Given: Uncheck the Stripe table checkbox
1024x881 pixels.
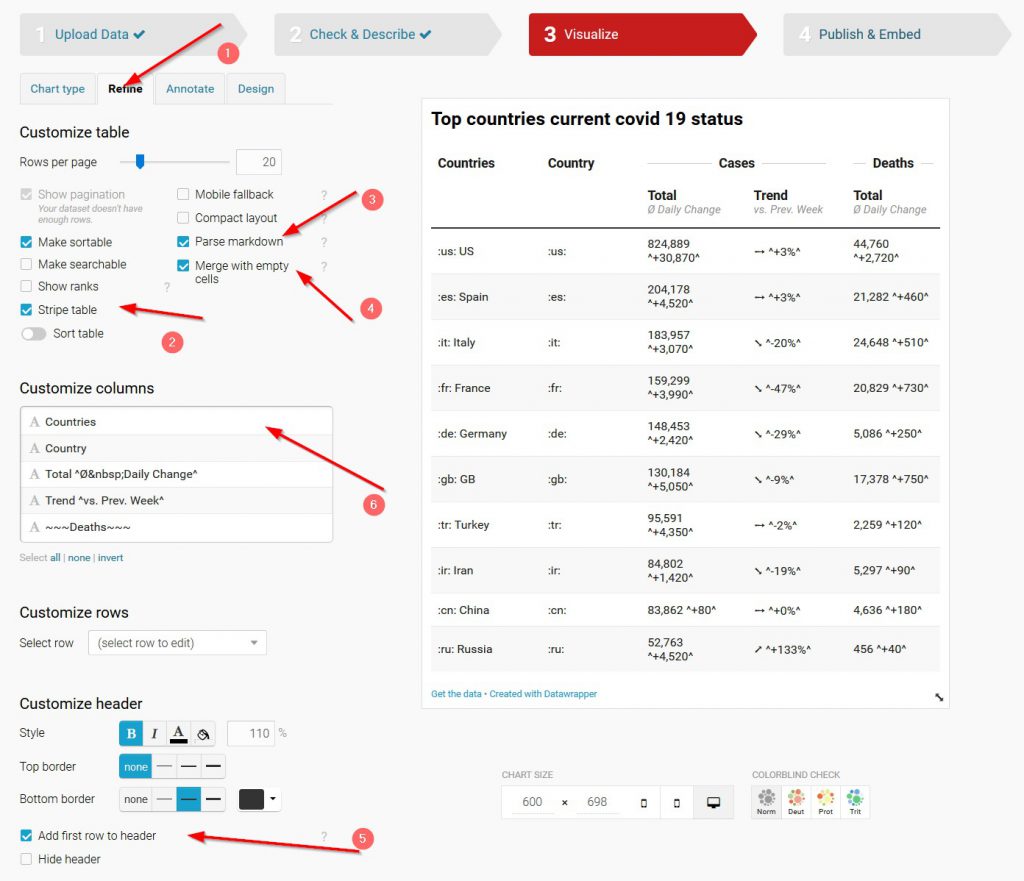Looking at the screenshot, I should 26,310.
